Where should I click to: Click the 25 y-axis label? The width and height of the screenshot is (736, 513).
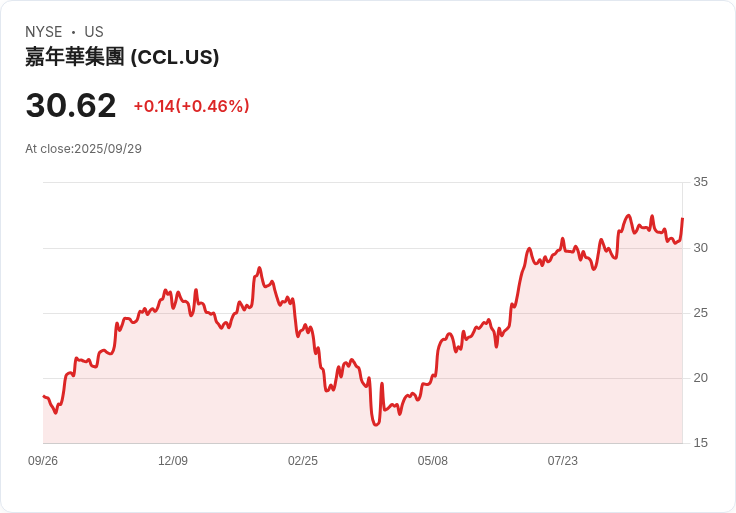point(700,313)
